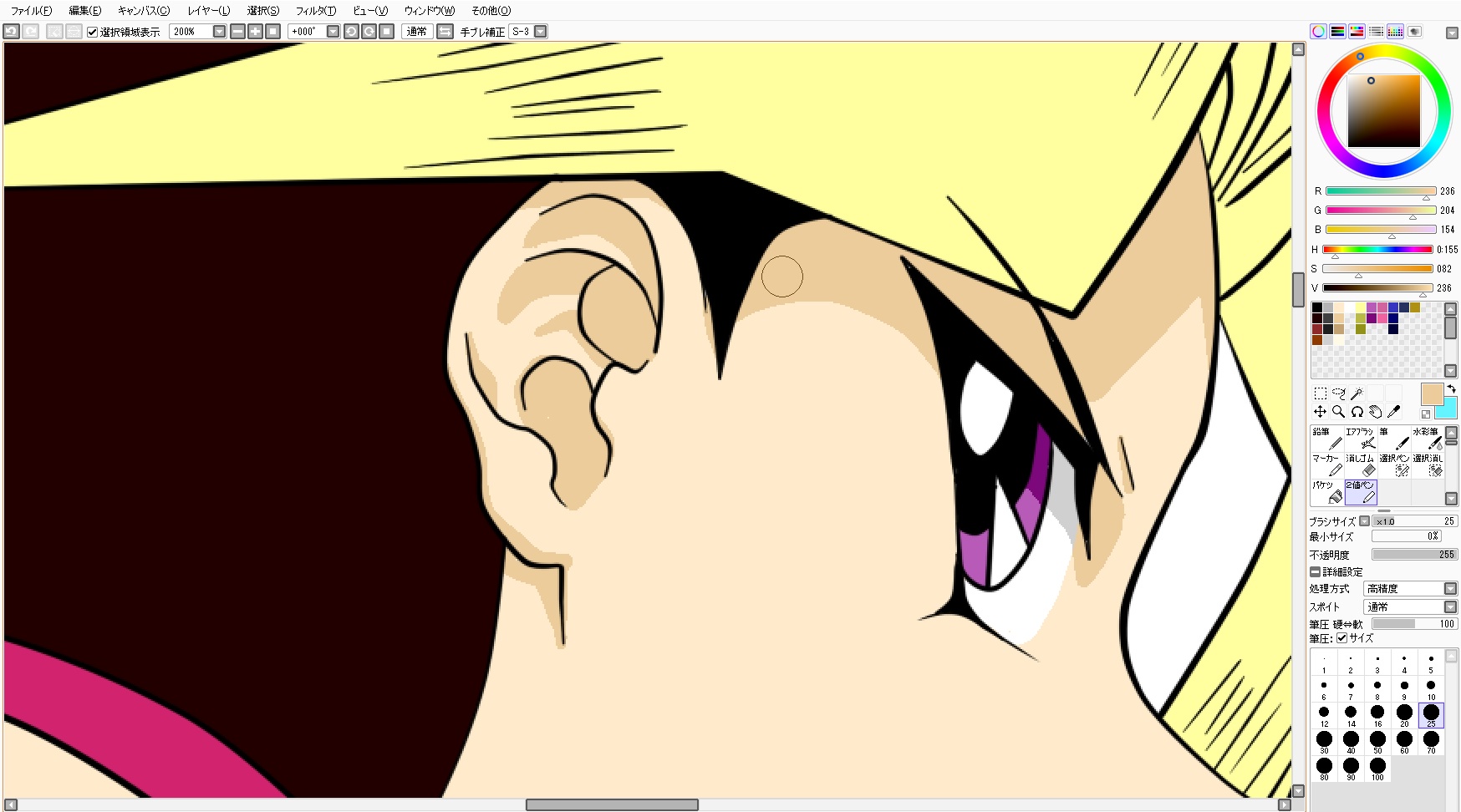Open the 200% zoom level dropdown
Screen dimensions: 1461x812
click(x=219, y=32)
